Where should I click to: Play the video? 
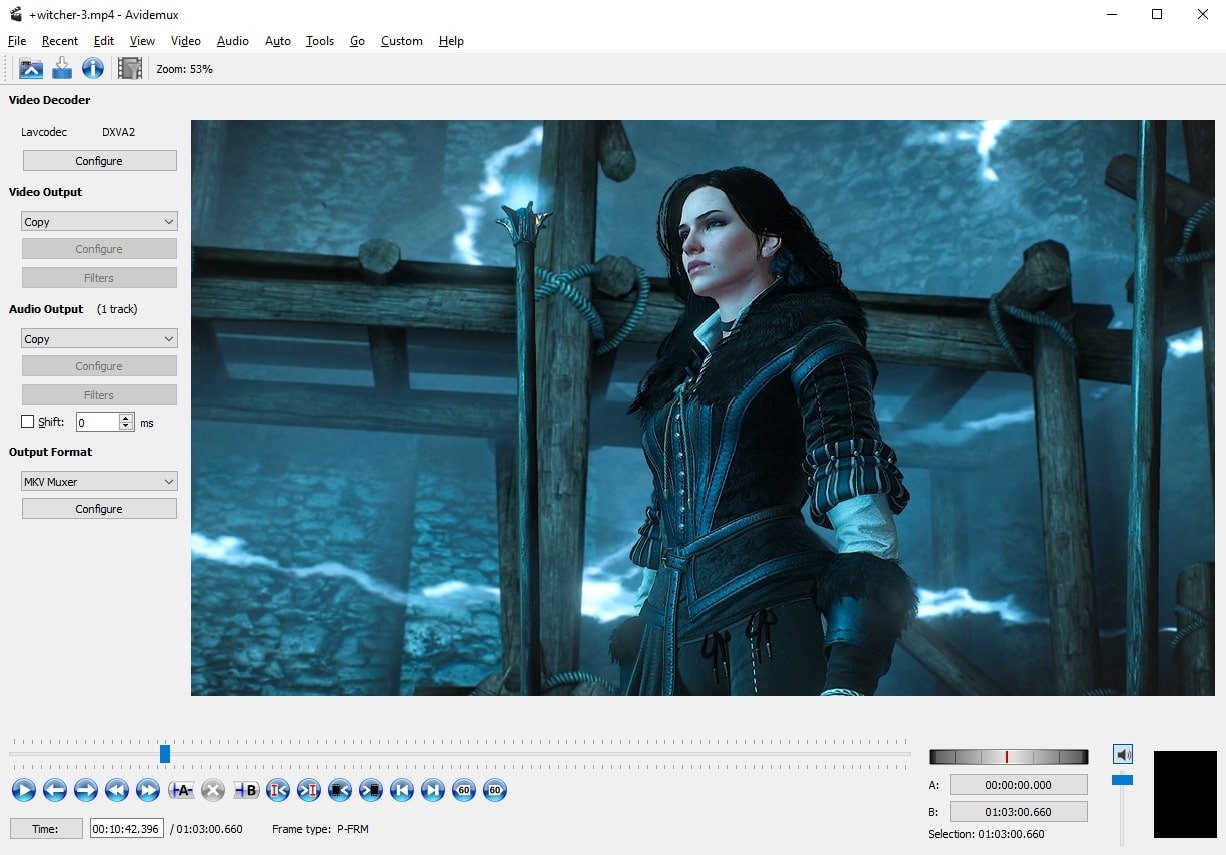coord(24,790)
